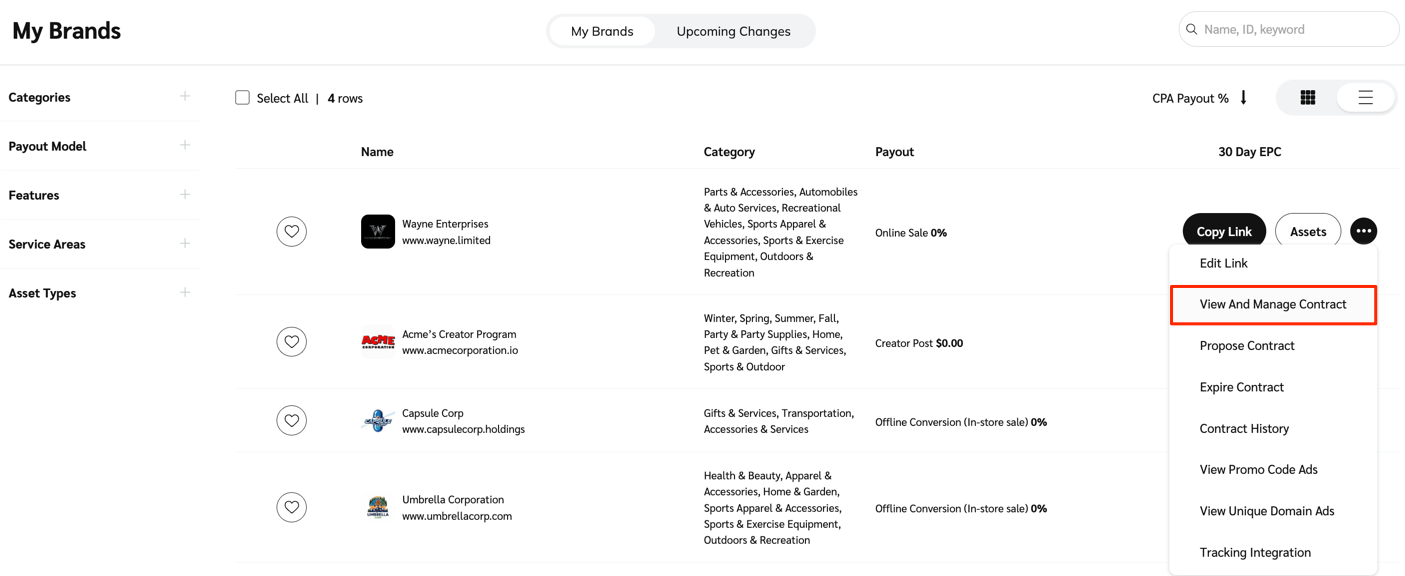Click the Name, ID, keyword search field

(x=1295, y=30)
